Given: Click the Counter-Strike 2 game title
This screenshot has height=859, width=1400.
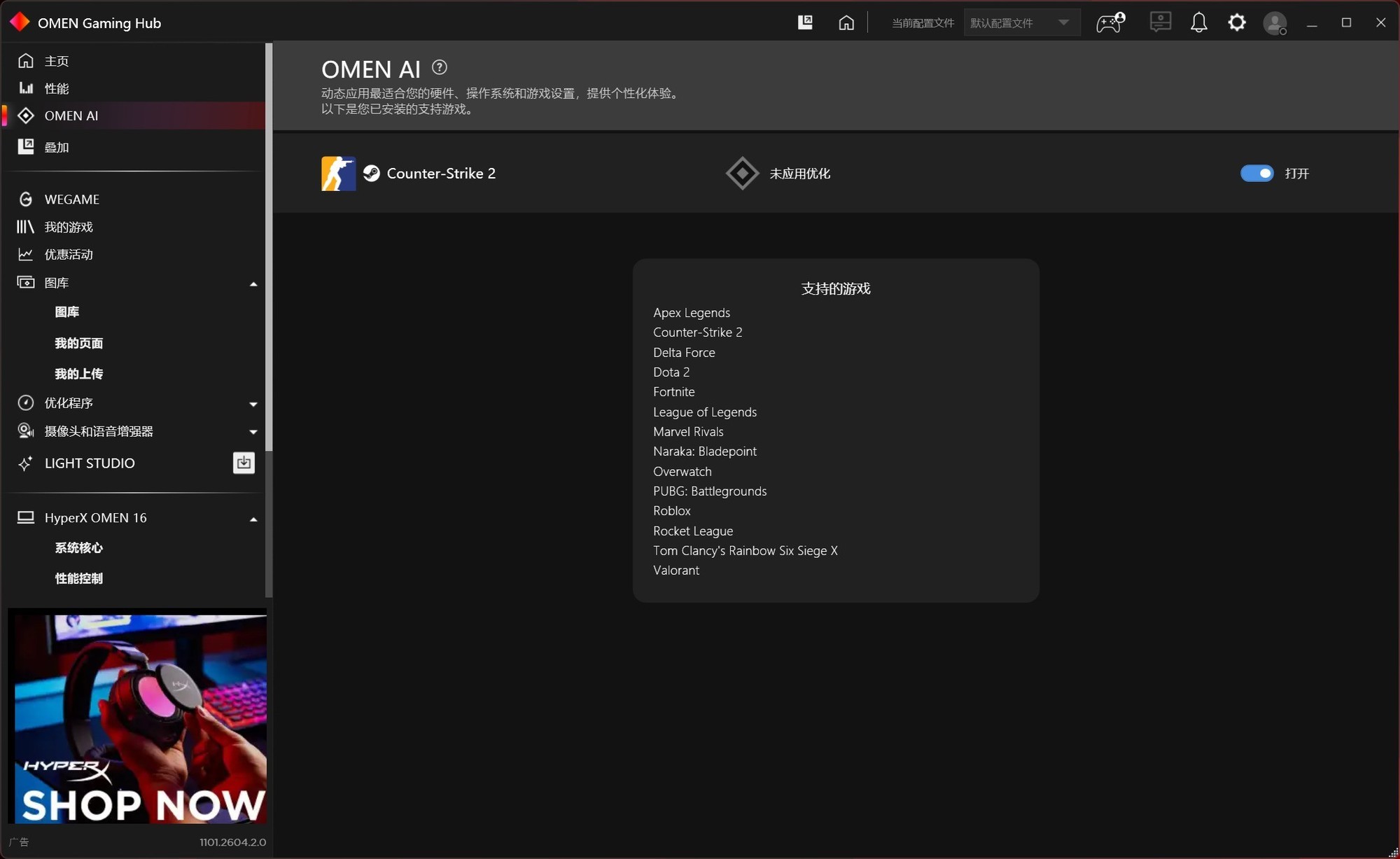Looking at the screenshot, I should point(441,173).
